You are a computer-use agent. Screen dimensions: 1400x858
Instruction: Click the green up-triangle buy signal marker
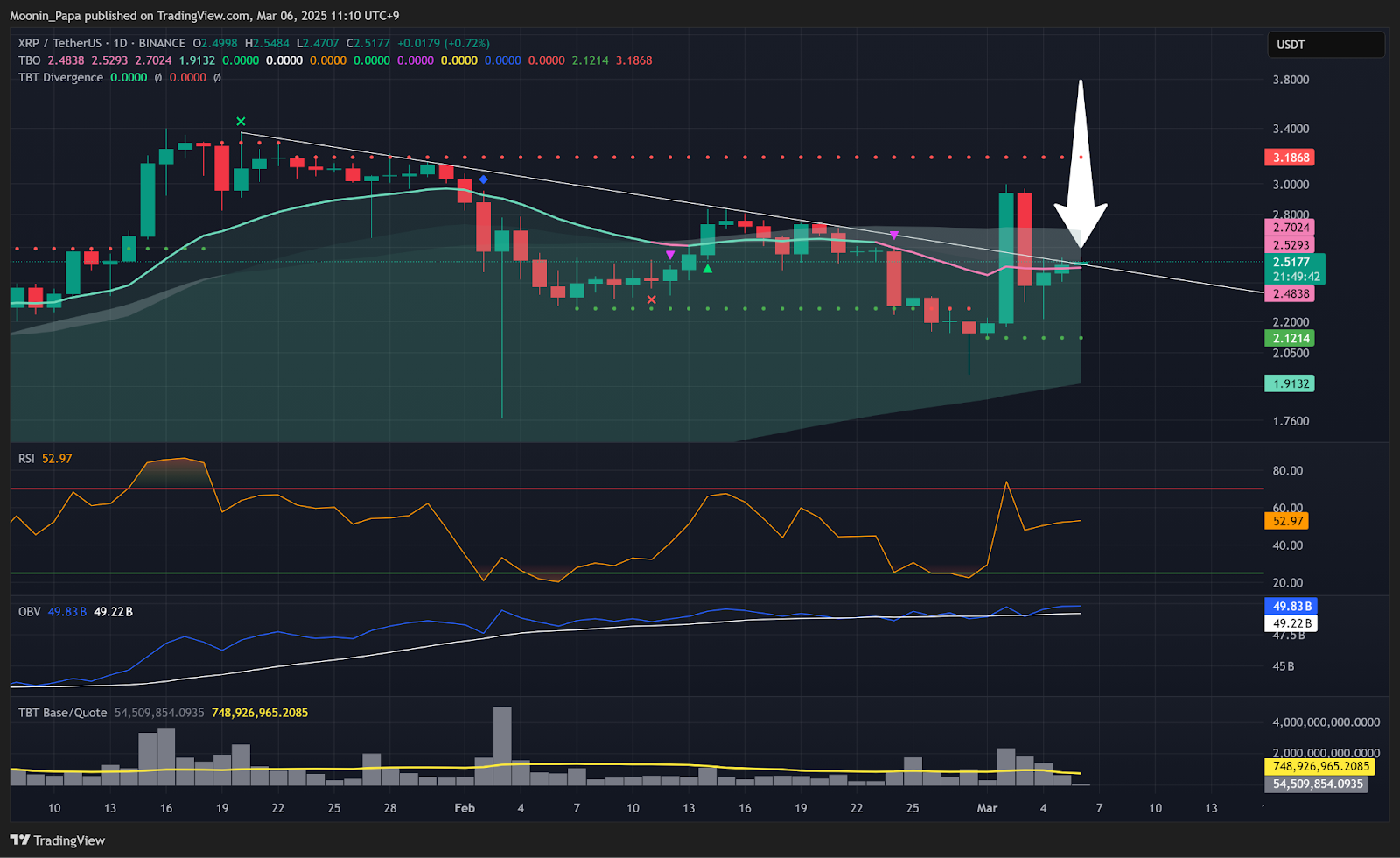[x=707, y=269]
